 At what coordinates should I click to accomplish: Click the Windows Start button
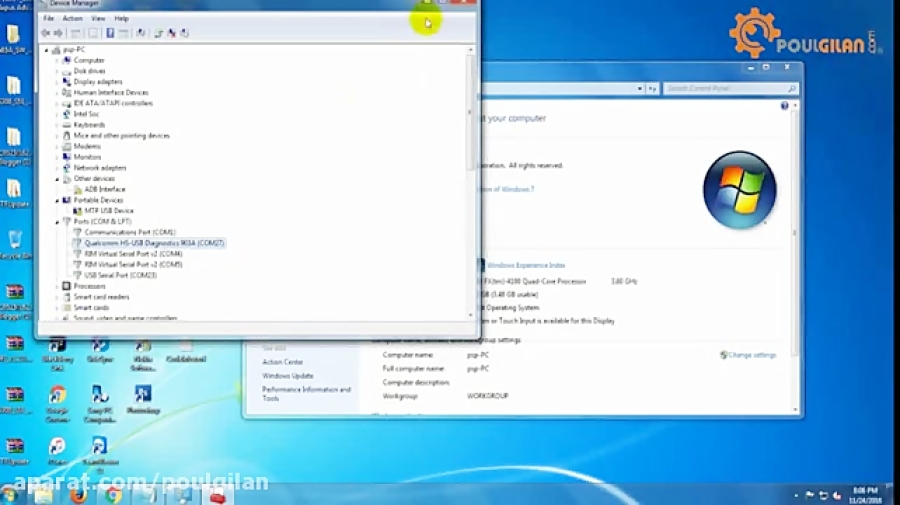pyautogui.click(x=12, y=494)
